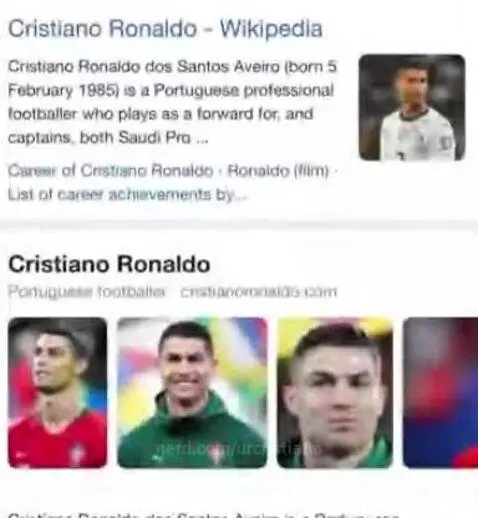478x518 pixels.
Task: Visit the cristianoronaldo.com website link
Action: pos(259,292)
